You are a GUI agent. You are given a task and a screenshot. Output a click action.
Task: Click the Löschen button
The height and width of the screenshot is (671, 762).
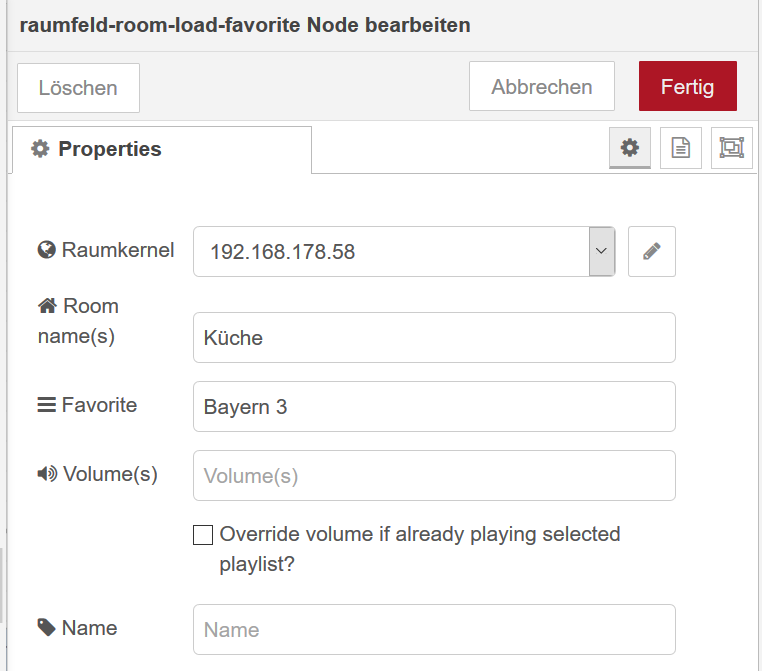click(x=78, y=88)
